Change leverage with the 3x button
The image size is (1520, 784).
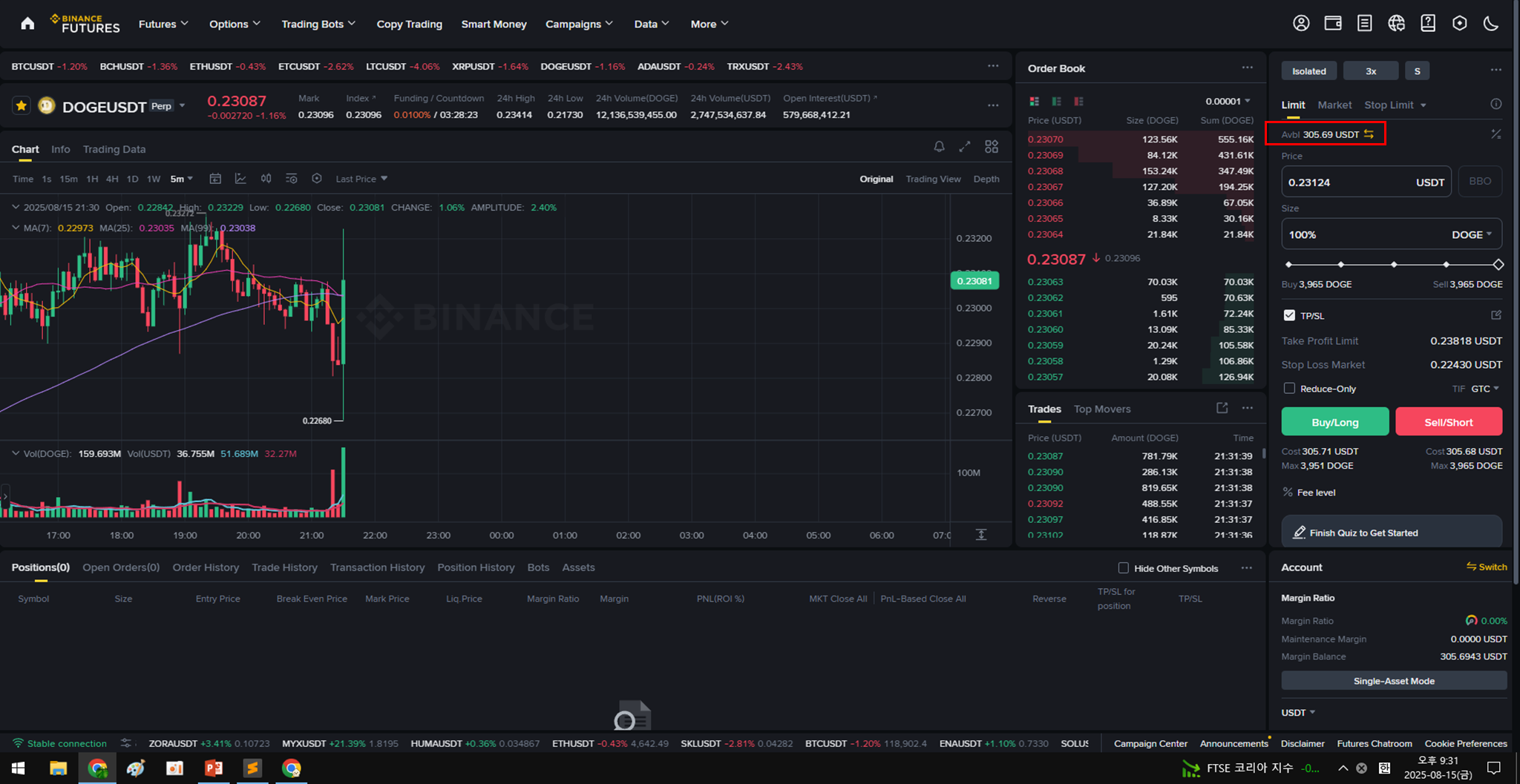(x=1370, y=70)
